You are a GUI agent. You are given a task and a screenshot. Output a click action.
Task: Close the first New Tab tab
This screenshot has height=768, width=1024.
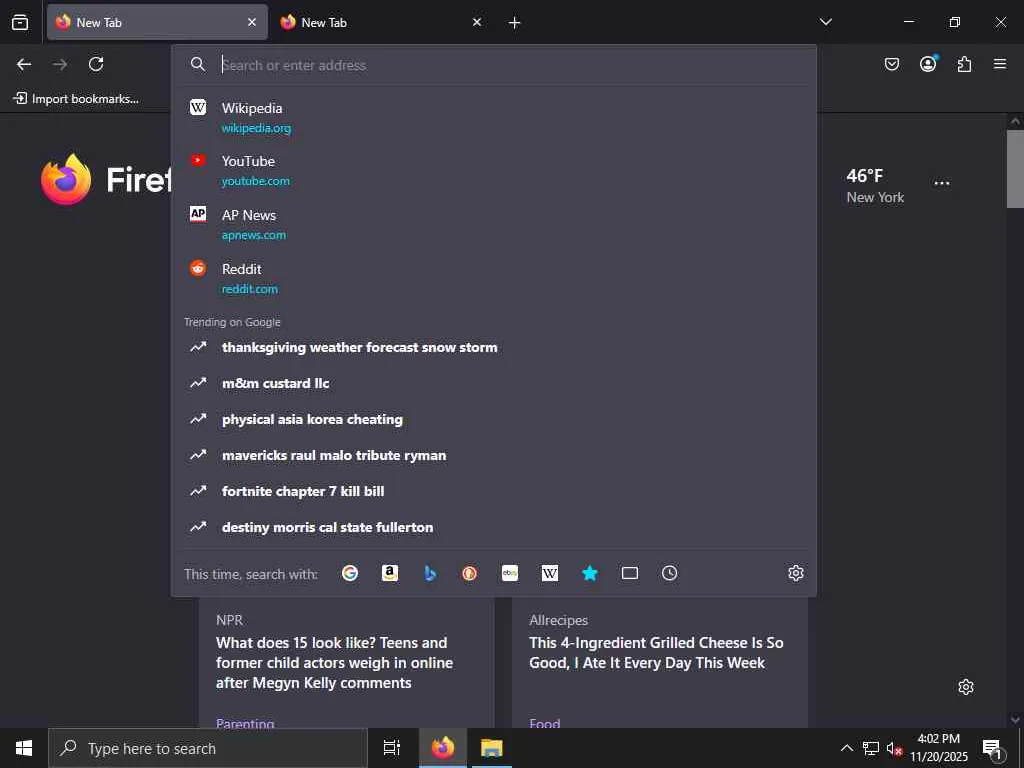252,22
